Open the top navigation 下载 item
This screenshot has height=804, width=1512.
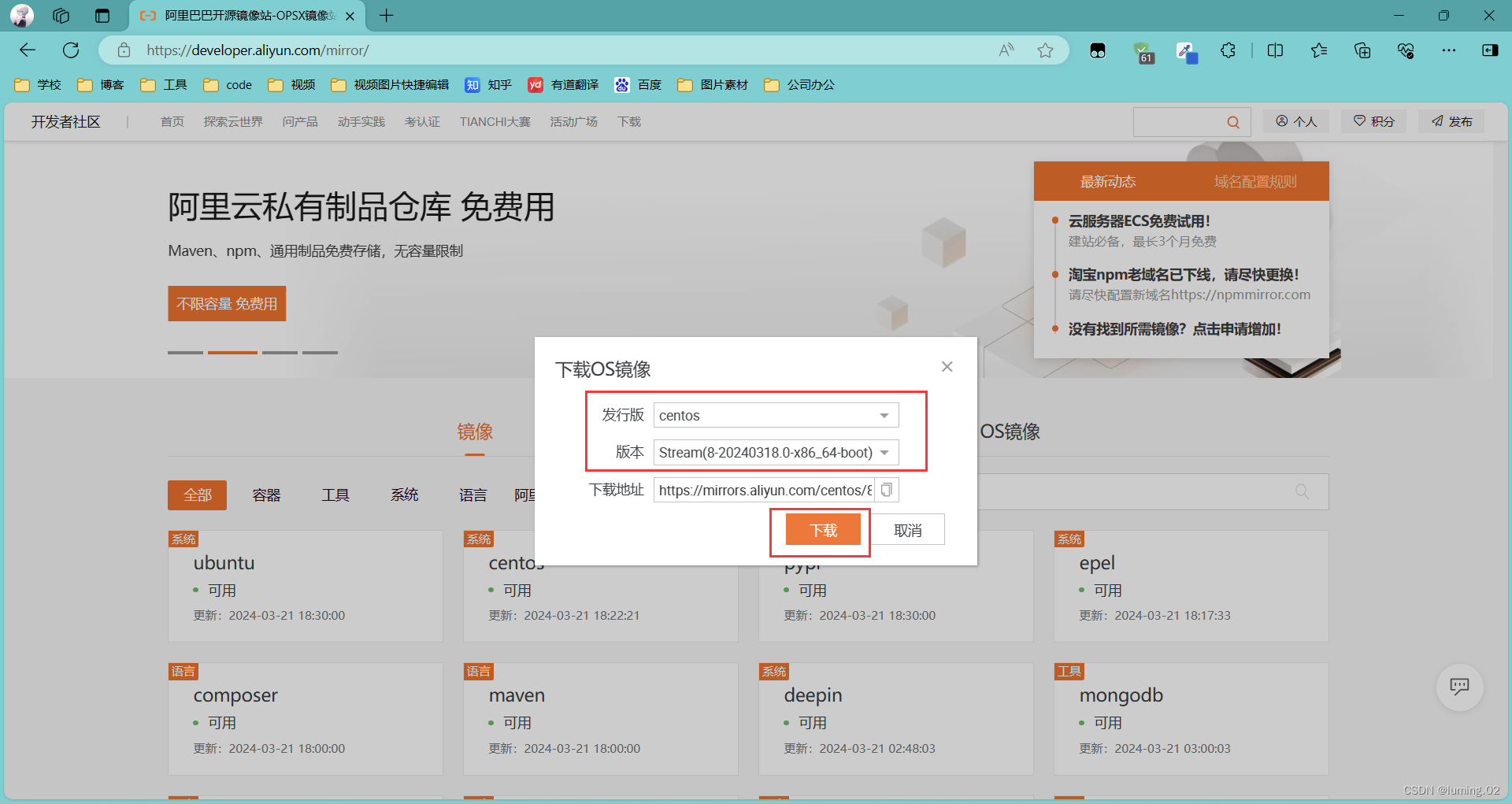629,122
